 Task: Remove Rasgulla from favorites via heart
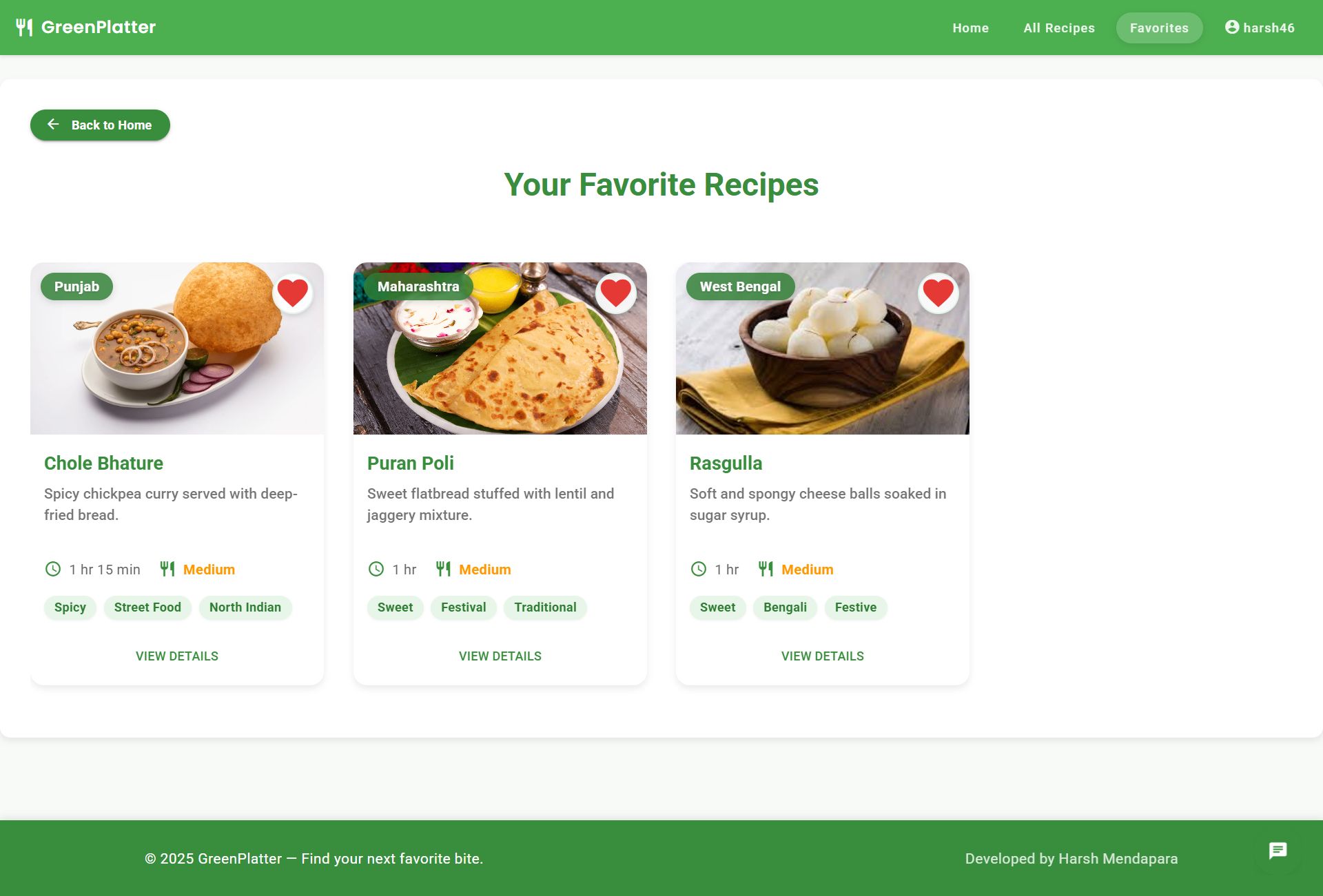[x=938, y=293]
